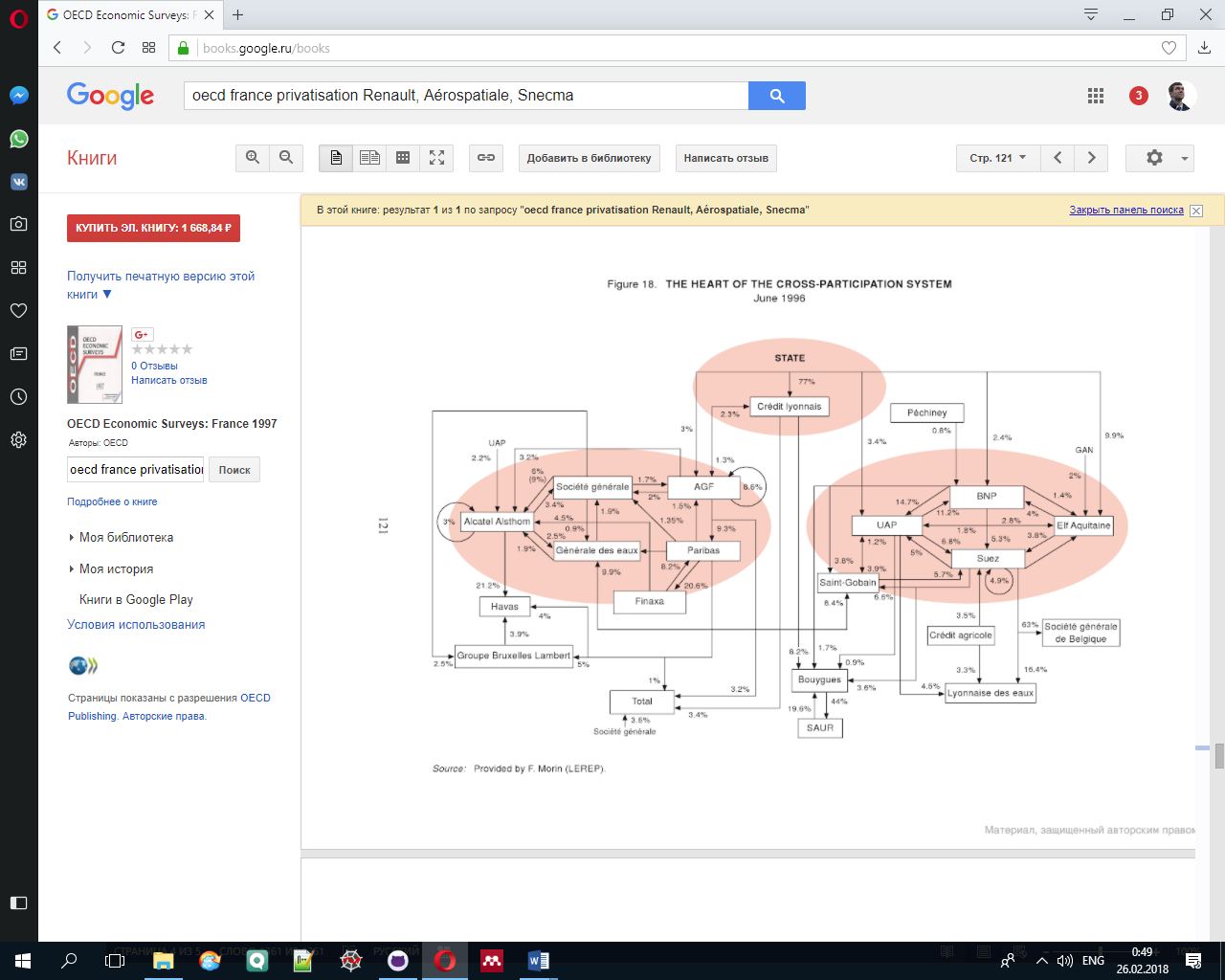The width and height of the screenshot is (1225, 980).
Task: Select the OECD Economic Surveys tab
Action: click(x=131, y=14)
